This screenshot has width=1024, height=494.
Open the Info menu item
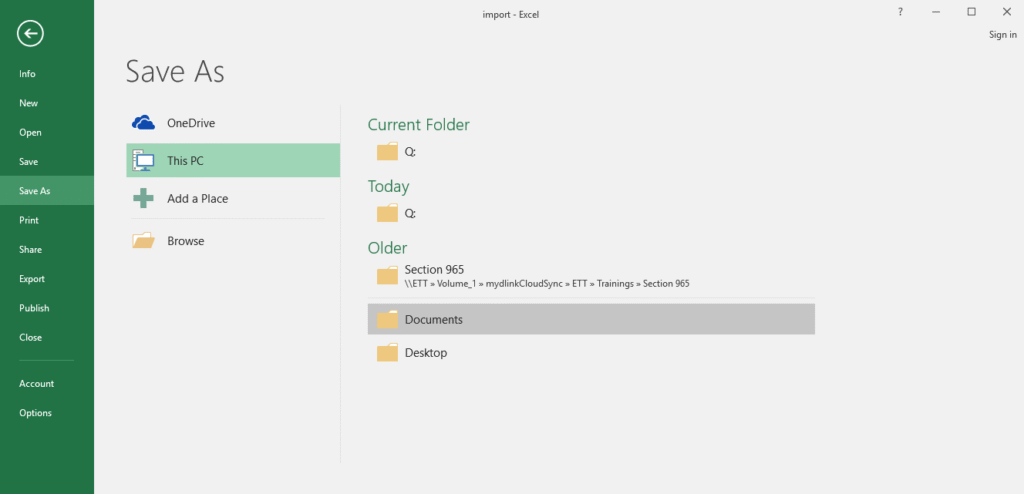pyautogui.click(x=27, y=74)
